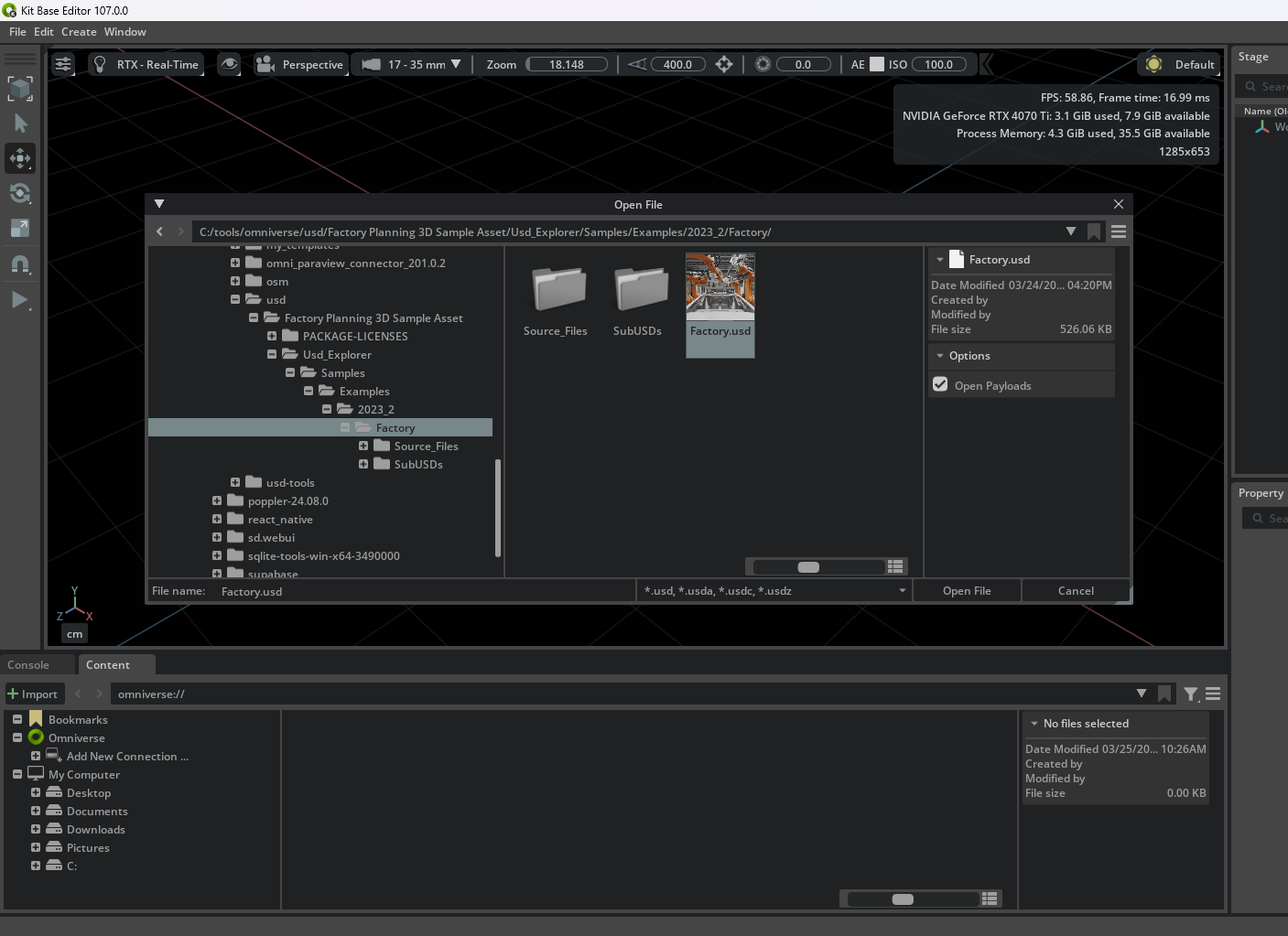
Task: Click the bookmark toggle in the Open File path bar
Action: (1094, 231)
